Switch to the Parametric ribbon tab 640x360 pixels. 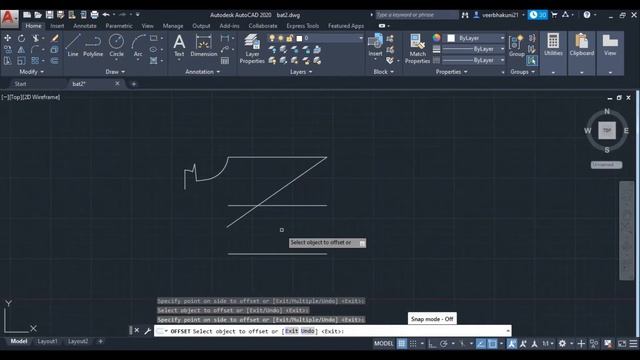tap(119, 26)
